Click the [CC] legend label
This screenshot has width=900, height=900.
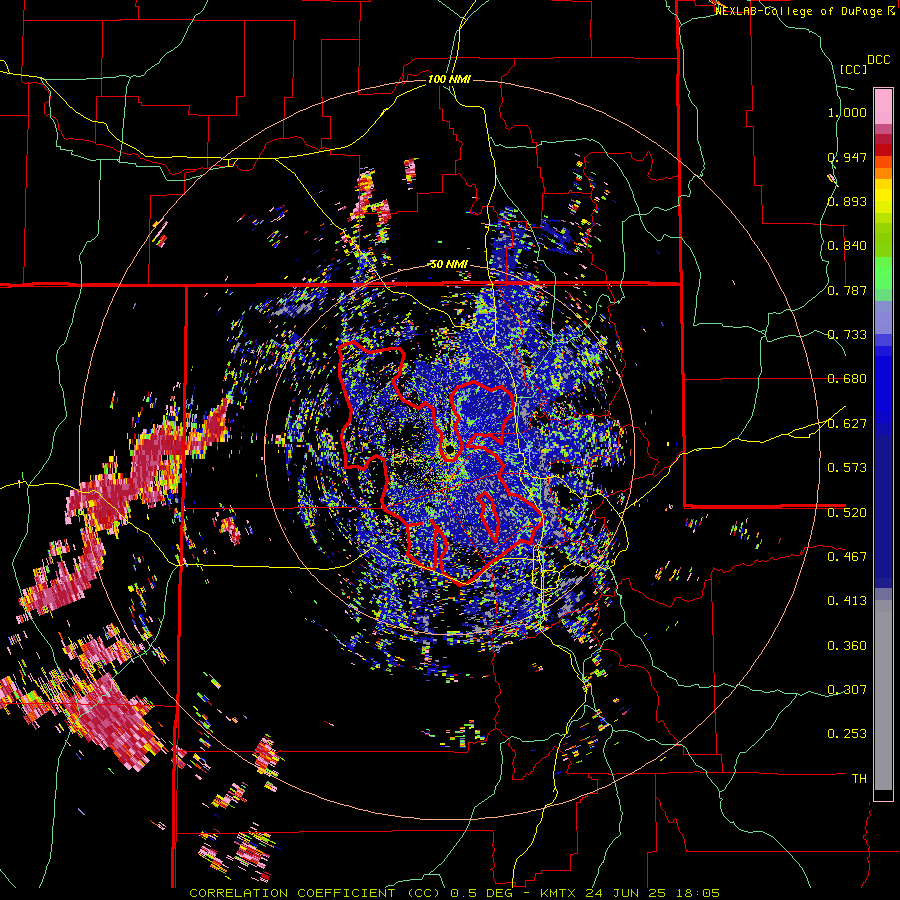click(x=853, y=69)
